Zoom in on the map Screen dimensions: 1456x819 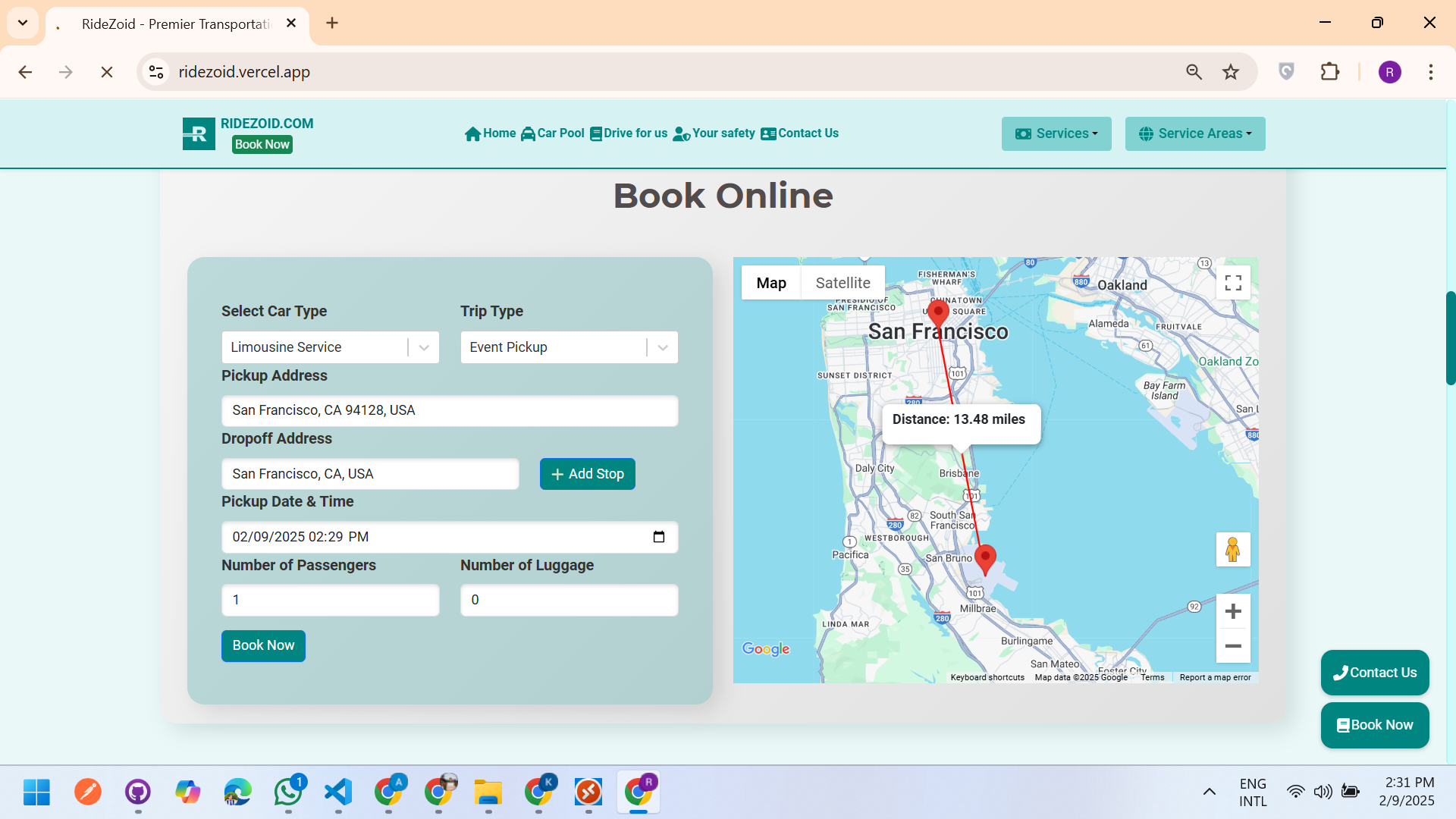pyautogui.click(x=1233, y=611)
